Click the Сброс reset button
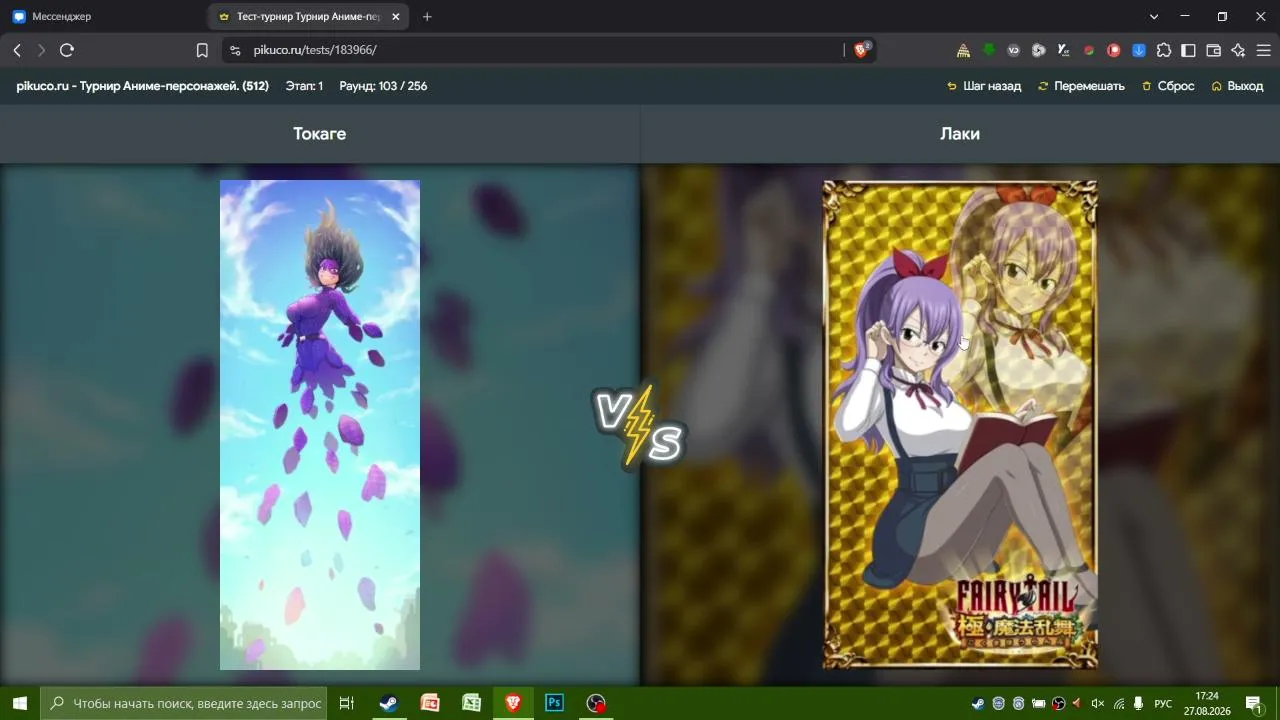This screenshot has width=1280, height=720. click(1168, 86)
